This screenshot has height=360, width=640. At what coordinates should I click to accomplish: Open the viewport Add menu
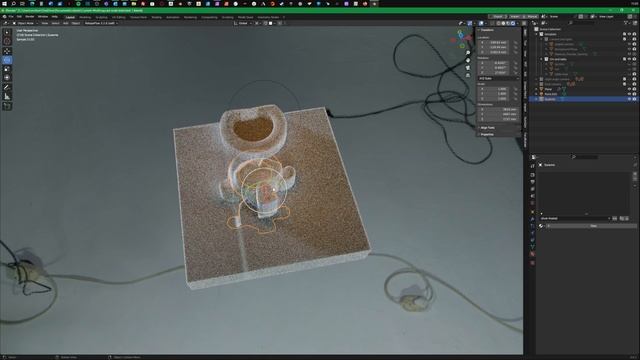[x=65, y=23]
